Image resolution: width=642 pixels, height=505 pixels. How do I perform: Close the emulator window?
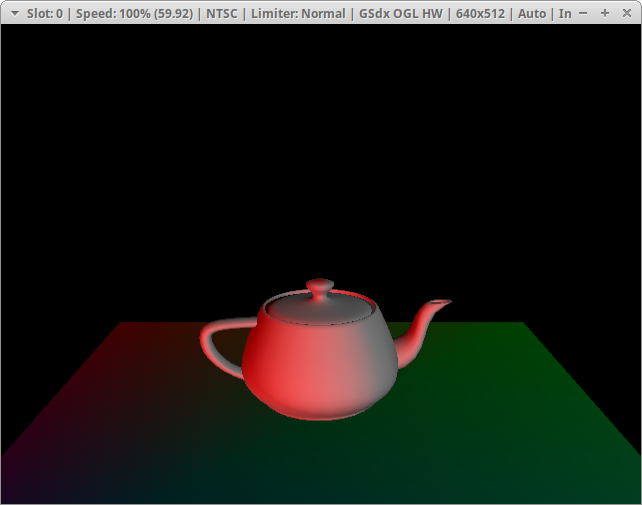pyautogui.click(x=626, y=13)
